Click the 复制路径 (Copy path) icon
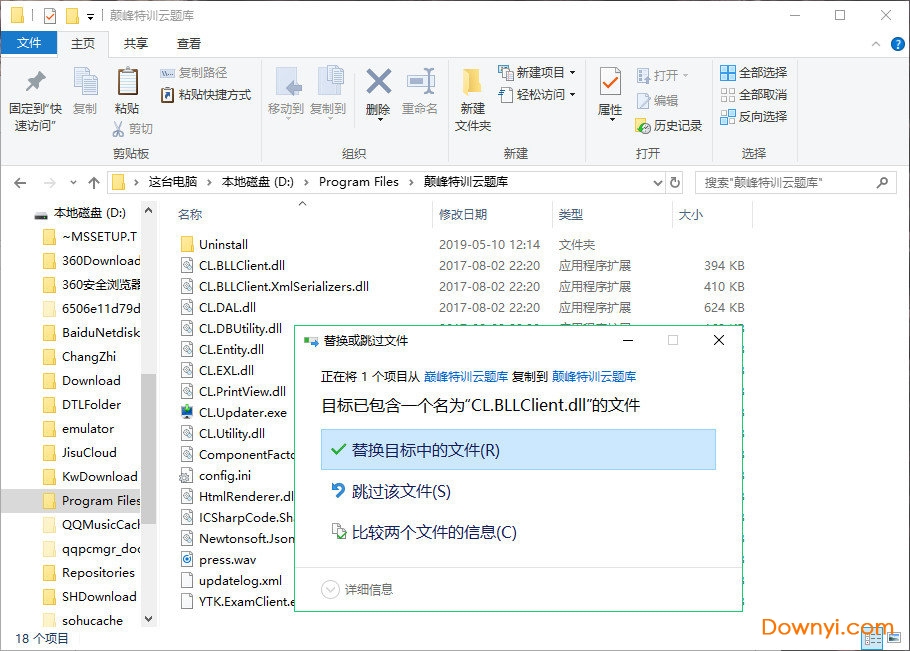This screenshot has width=910, height=651. pyautogui.click(x=167, y=73)
